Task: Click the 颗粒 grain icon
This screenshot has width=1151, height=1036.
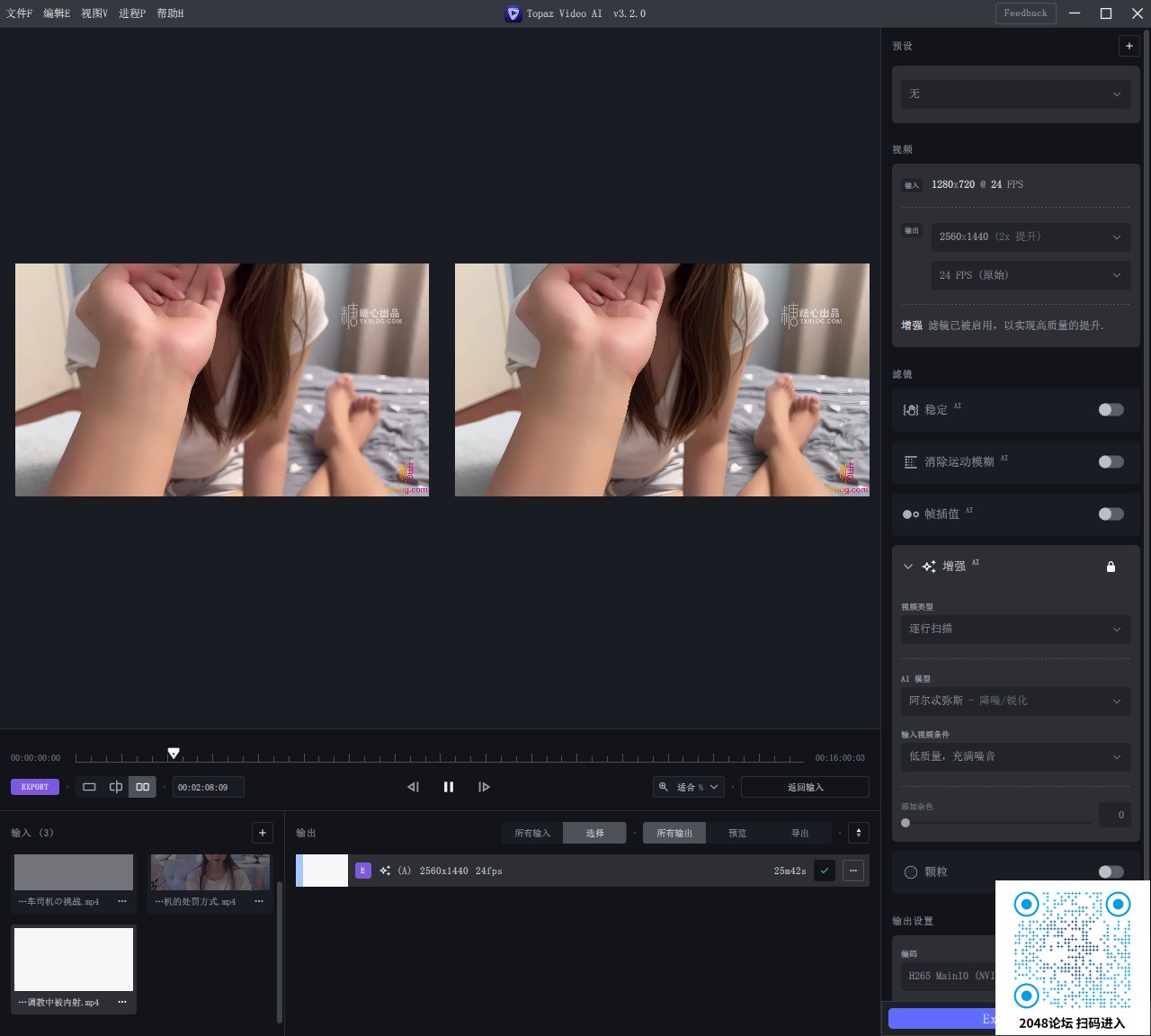Action: click(910, 872)
